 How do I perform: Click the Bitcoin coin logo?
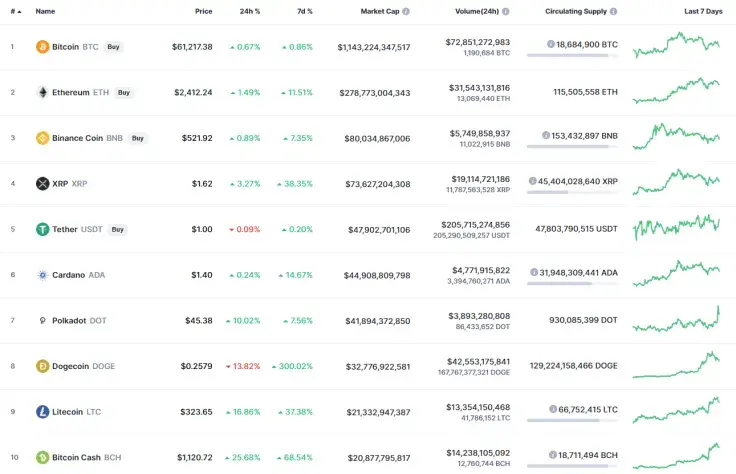tap(42, 47)
